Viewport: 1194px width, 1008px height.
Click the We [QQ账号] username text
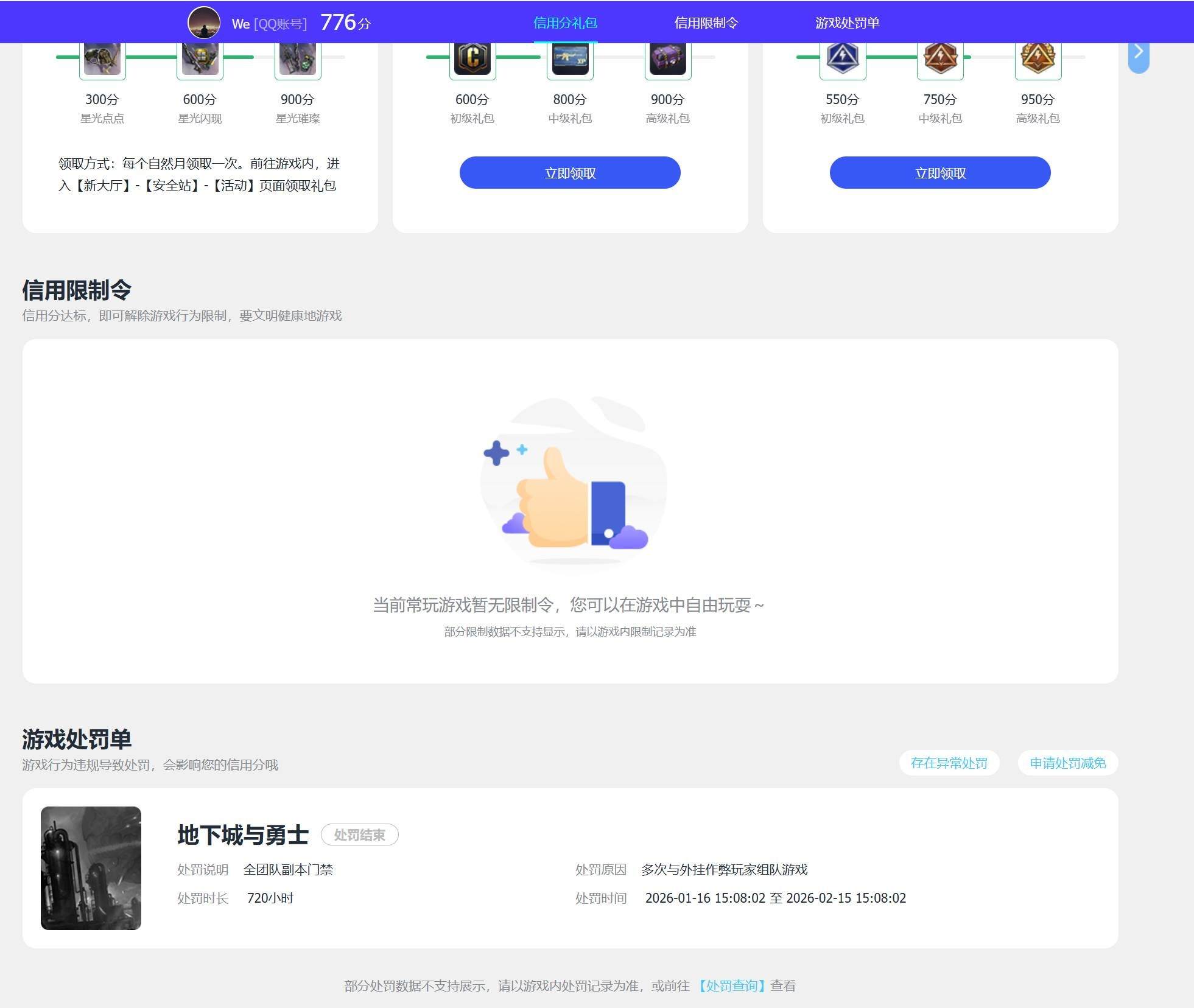(x=269, y=24)
